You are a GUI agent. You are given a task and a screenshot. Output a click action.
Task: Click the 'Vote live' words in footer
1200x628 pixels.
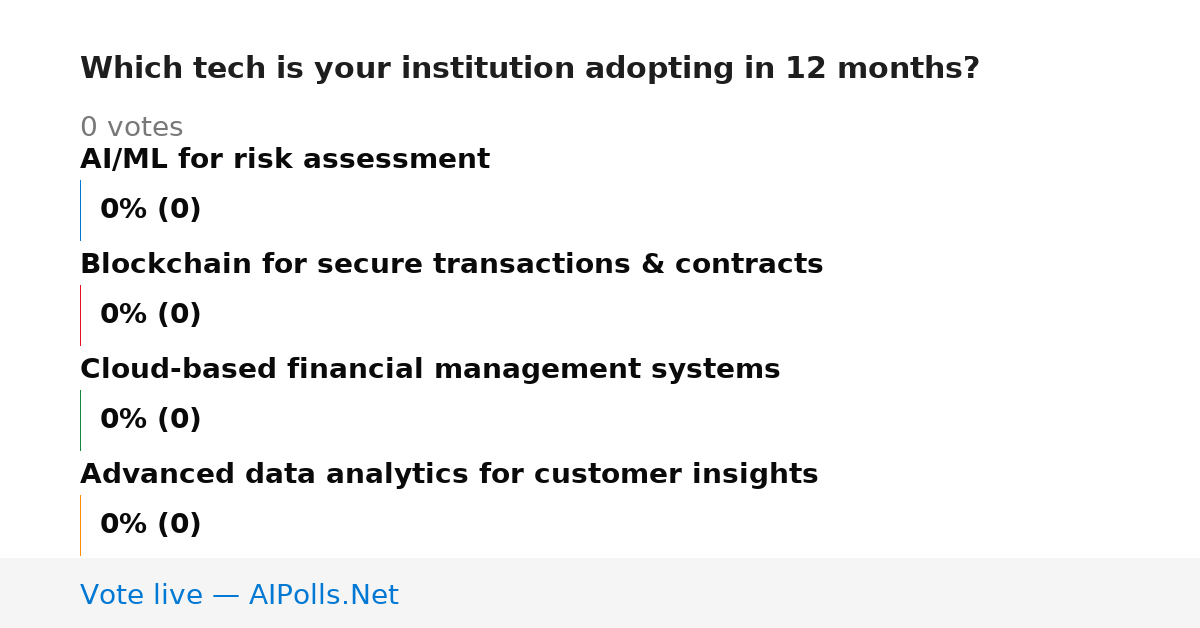141,596
